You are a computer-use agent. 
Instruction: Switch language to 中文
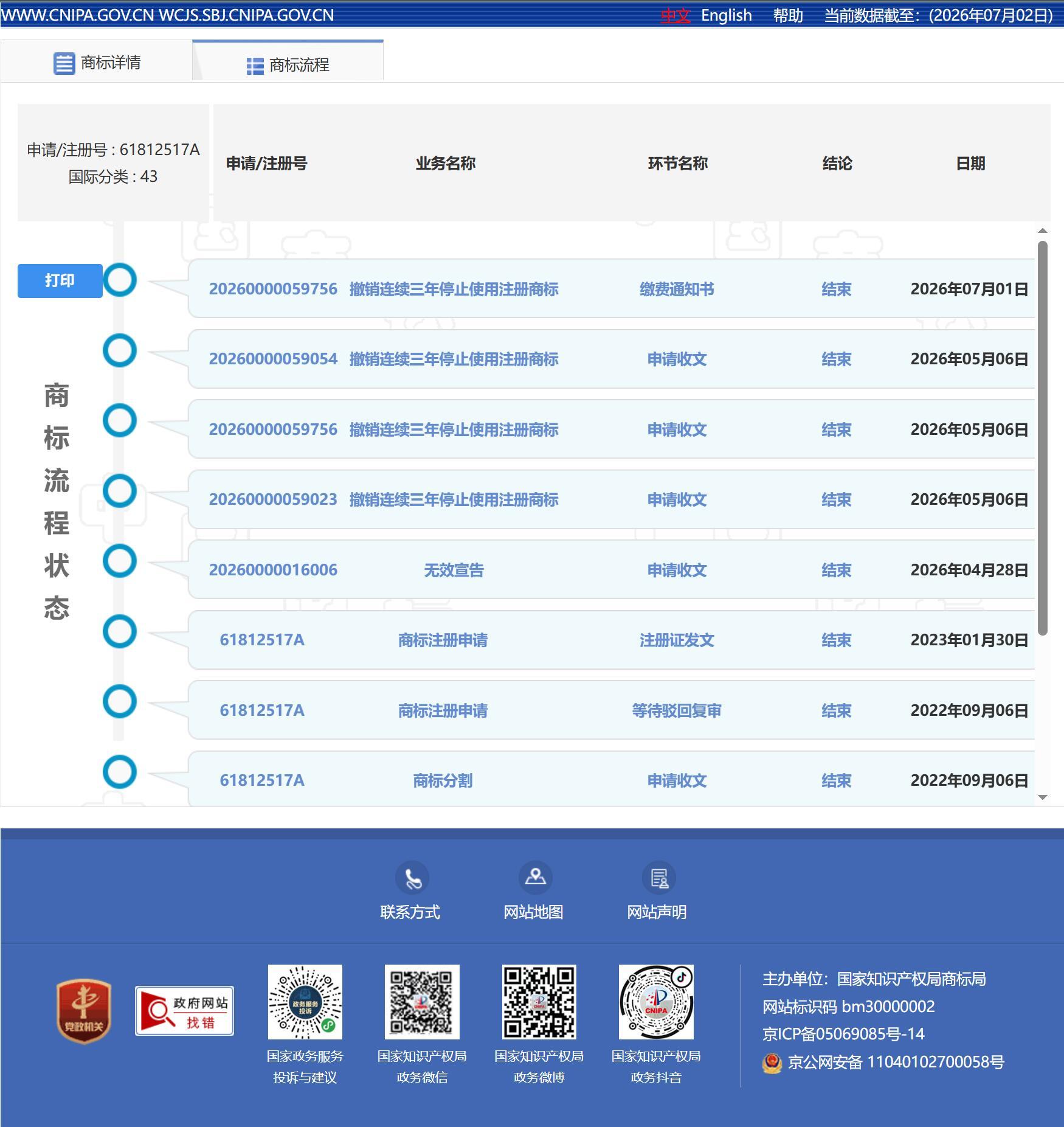[x=675, y=15]
